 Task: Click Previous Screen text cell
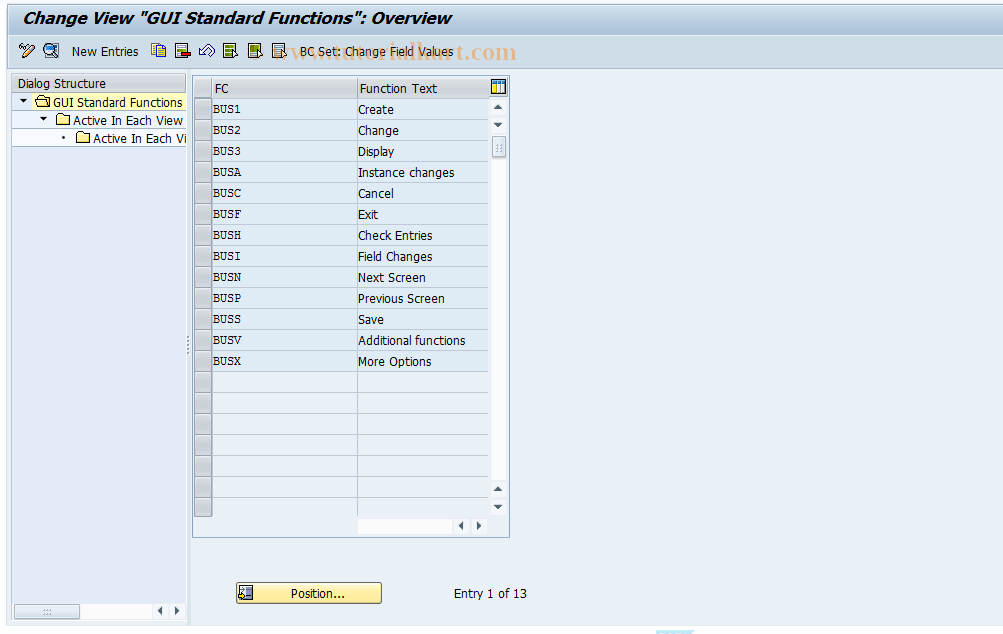pos(423,299)
